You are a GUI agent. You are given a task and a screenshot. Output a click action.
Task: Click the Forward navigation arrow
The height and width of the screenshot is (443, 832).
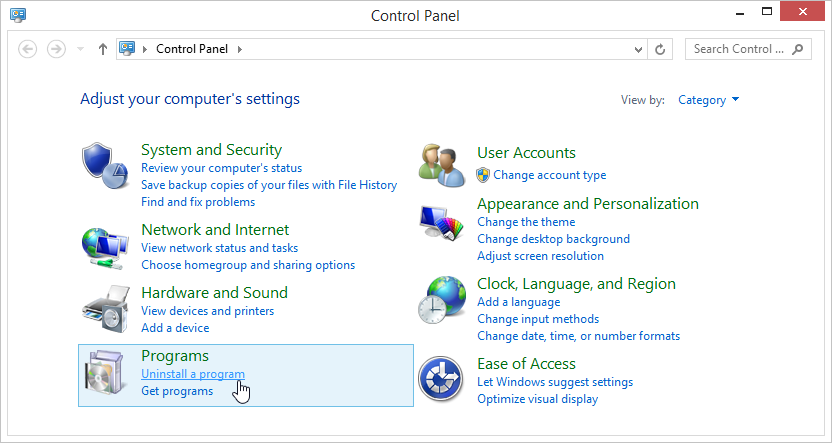click(56, 49)
